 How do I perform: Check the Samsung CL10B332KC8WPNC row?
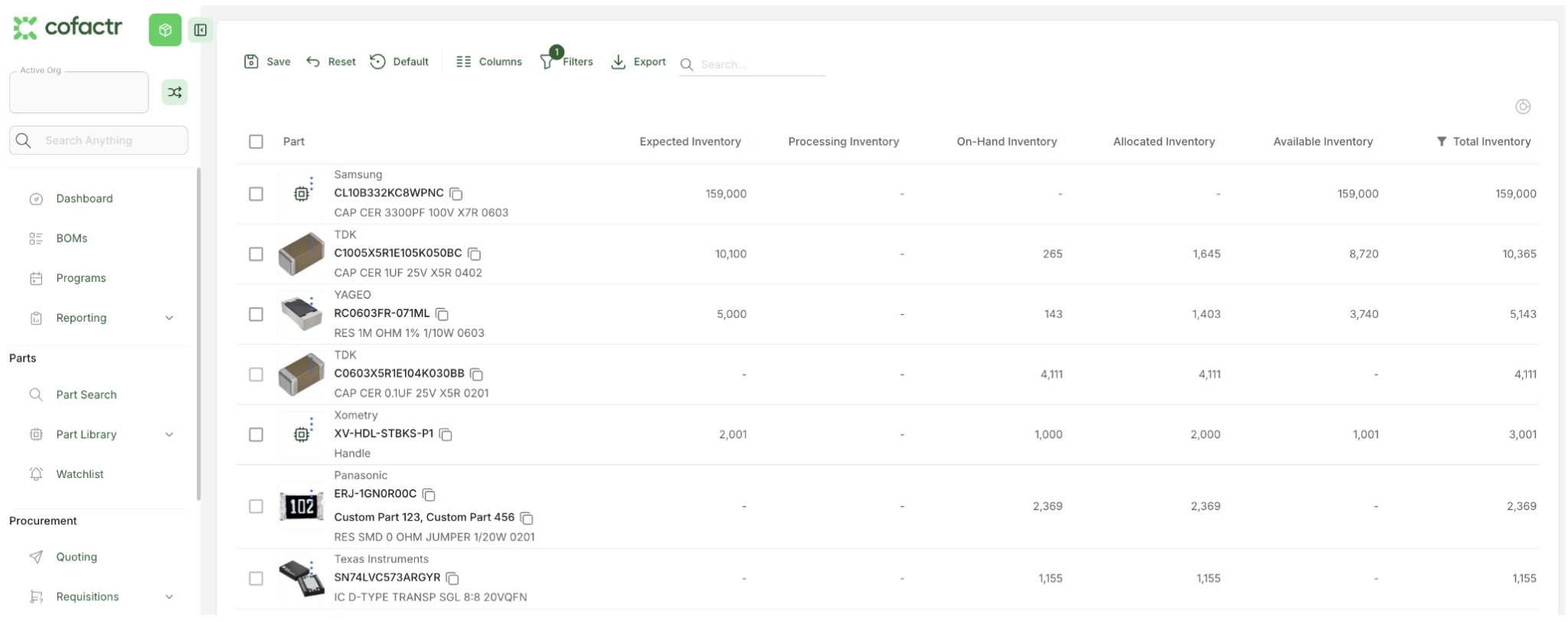pyautogui.click(x=256, y=194)
